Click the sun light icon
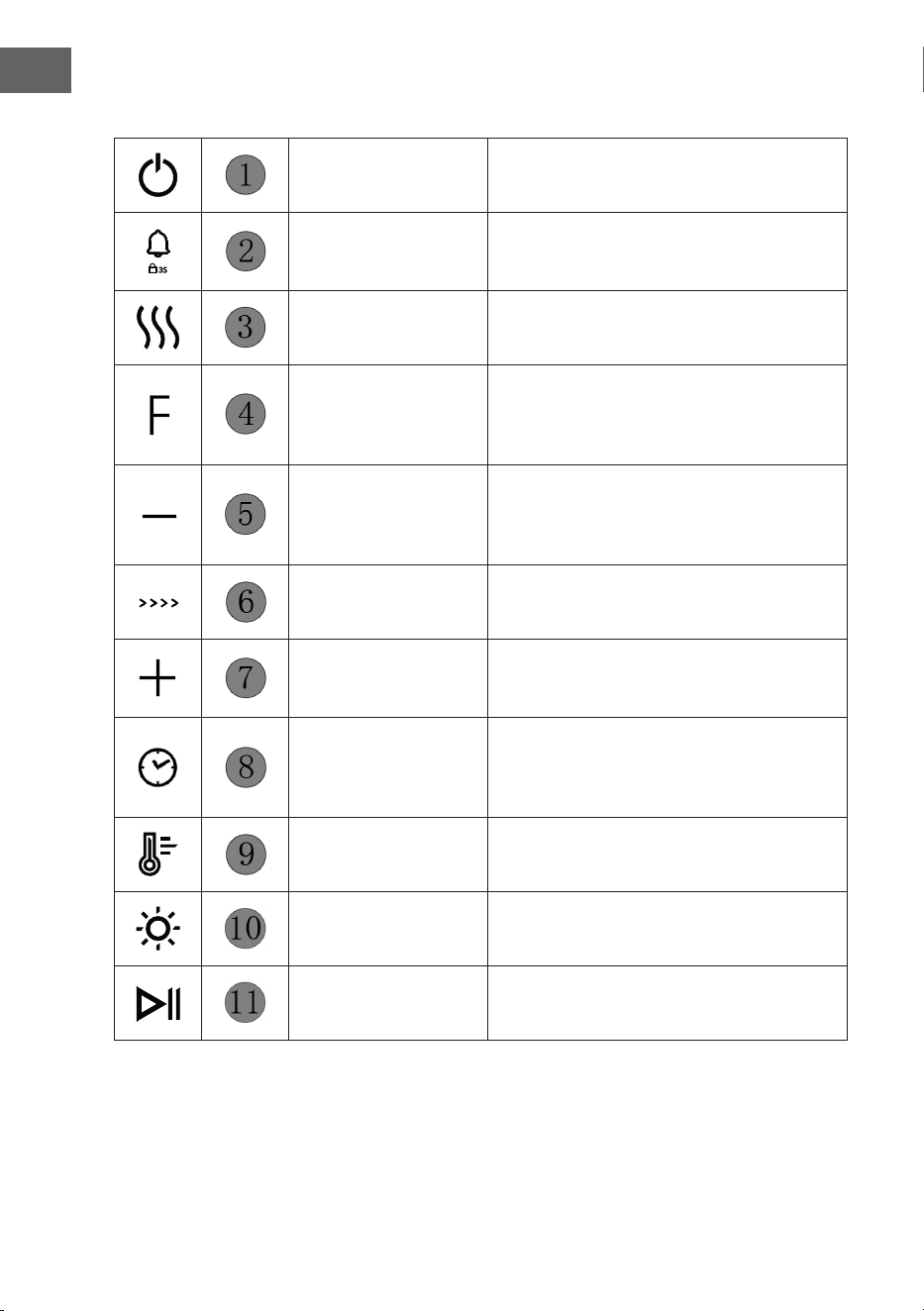The height and width of the screenshot is (1311, 924). 157,929
